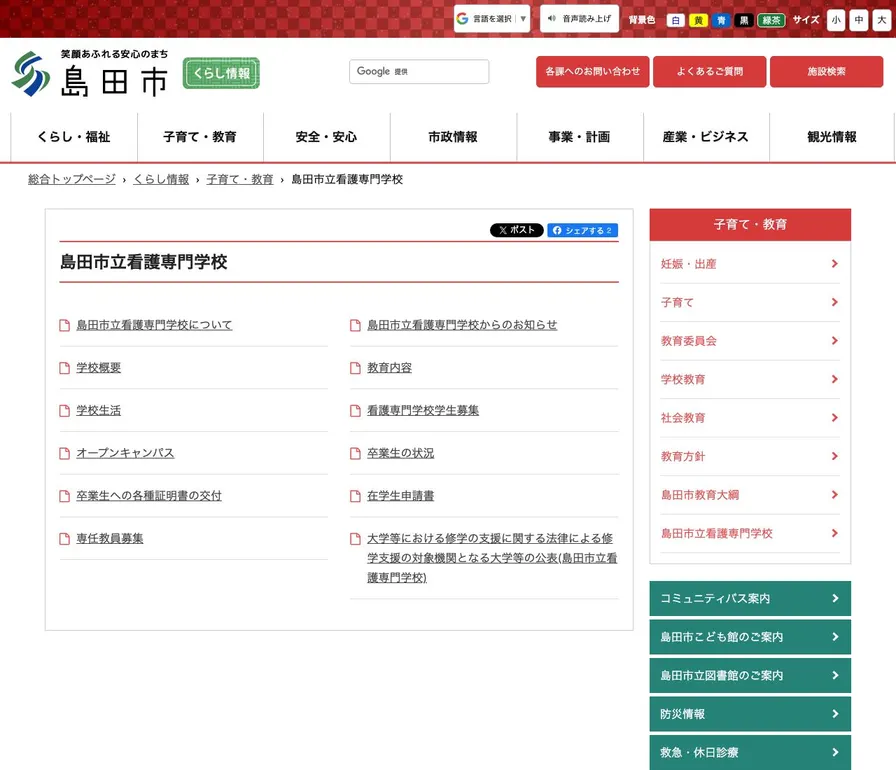Go to 総合トップページ breadcrumb link
The image size is (896, 770).
point(71,179)
